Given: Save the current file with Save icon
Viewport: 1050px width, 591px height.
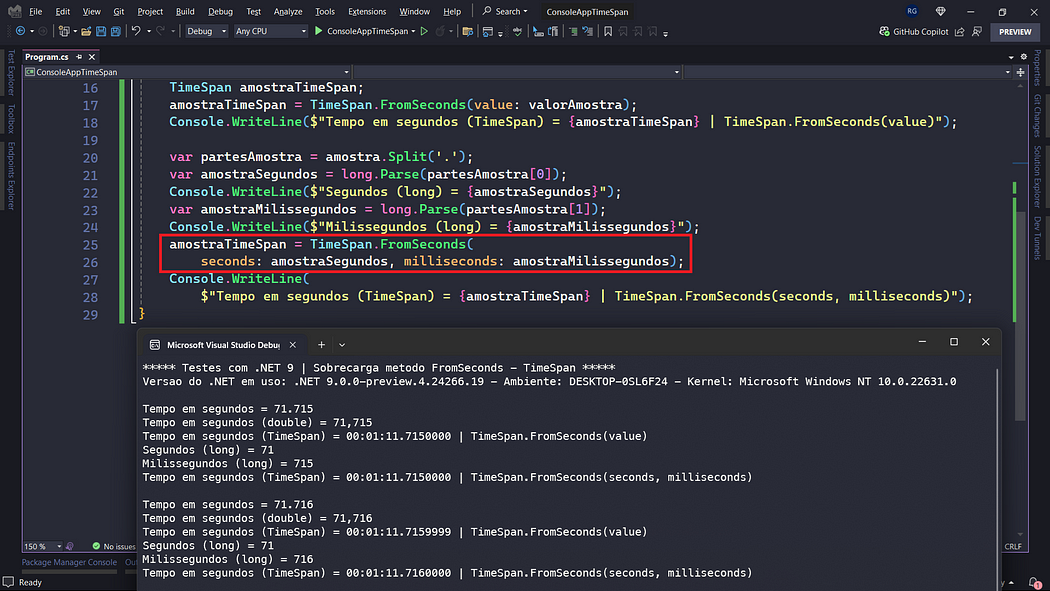Looking at the screenshot, I should pyautogui.click(x=101, y=31).
